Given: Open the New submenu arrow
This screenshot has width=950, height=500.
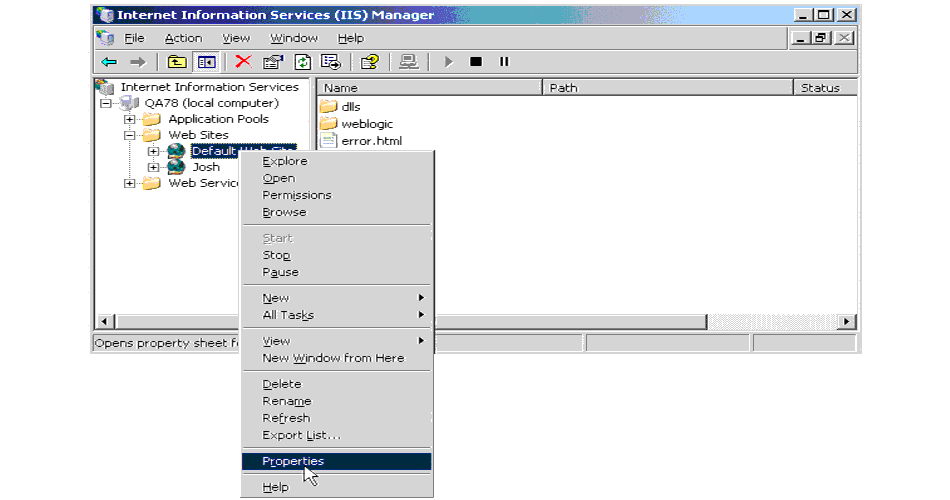Looking at the screenshot, I should (421, 298).
